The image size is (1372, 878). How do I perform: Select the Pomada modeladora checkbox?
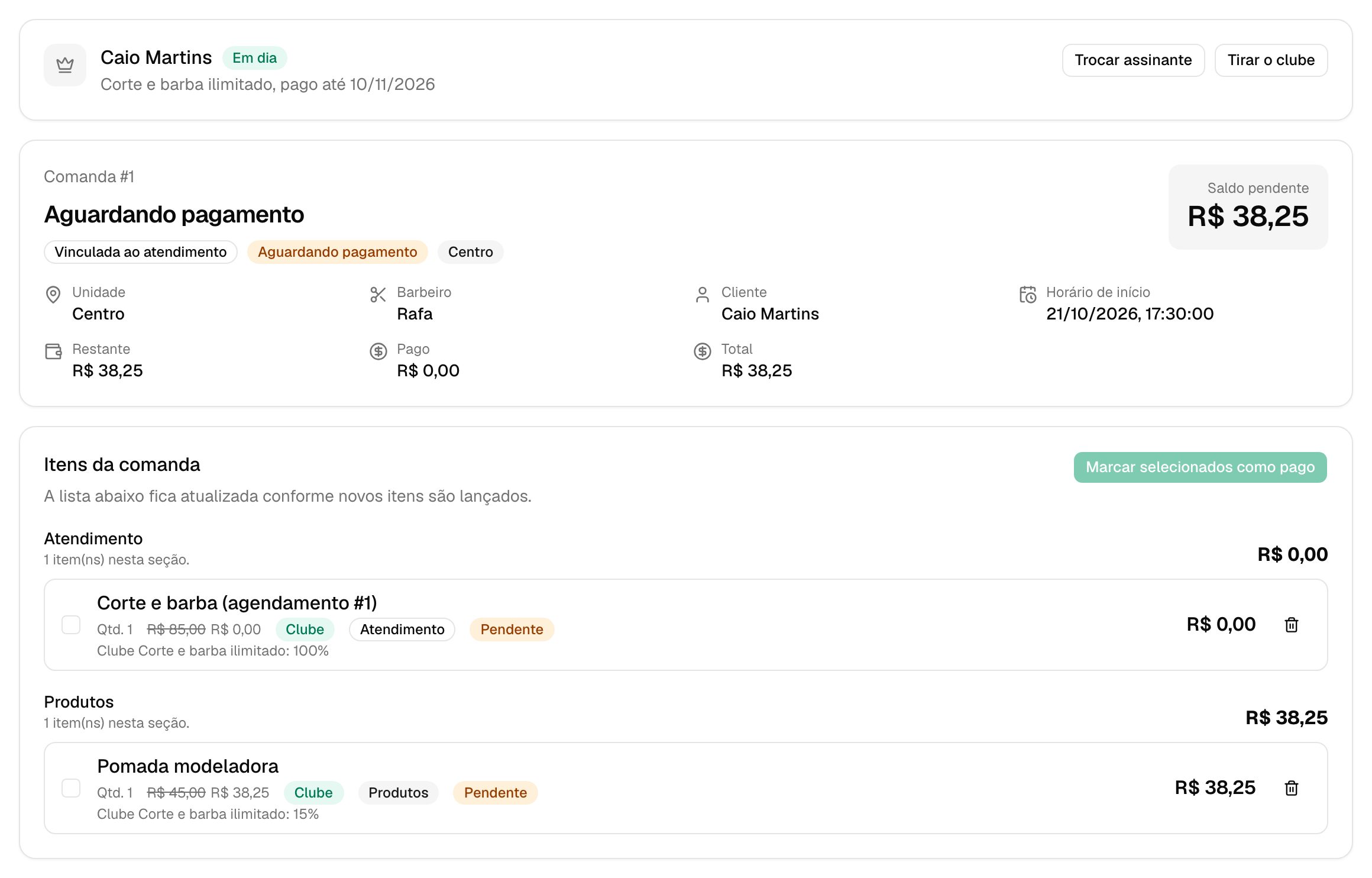pyautogui.click(x=71, y=788)
